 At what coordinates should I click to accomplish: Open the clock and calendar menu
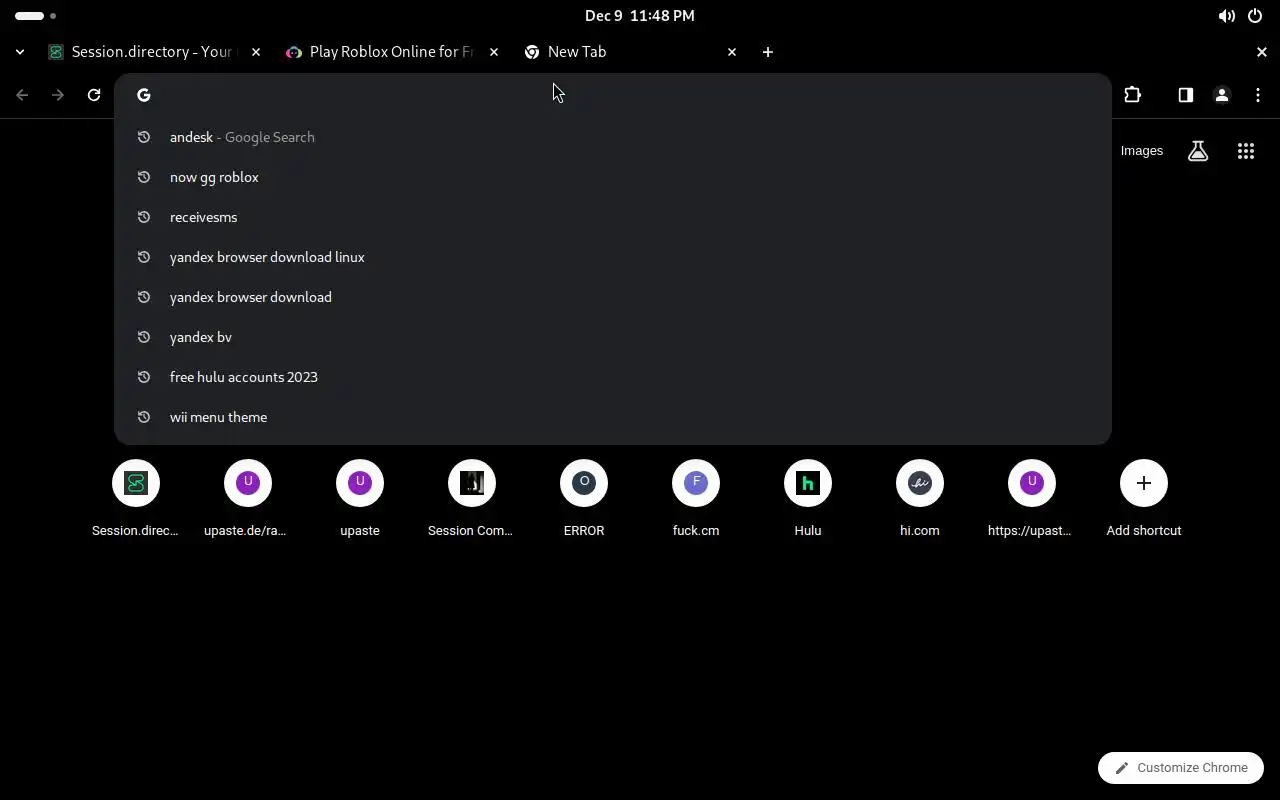pos(640,16)
